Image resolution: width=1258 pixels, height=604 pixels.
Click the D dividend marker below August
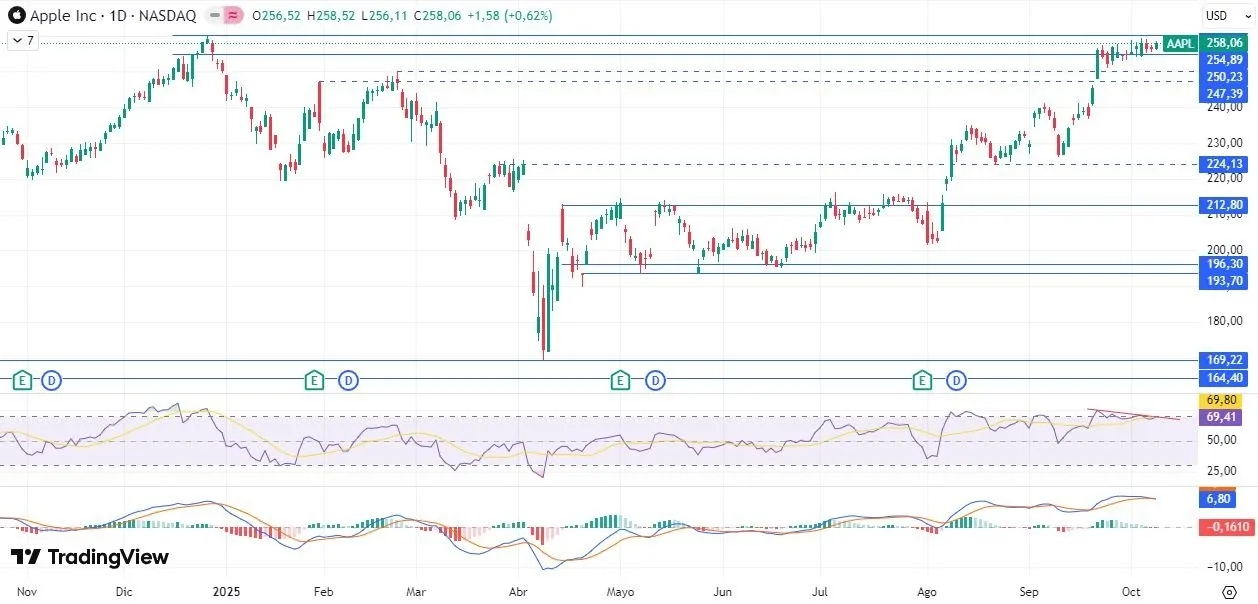tap(956, 380)
